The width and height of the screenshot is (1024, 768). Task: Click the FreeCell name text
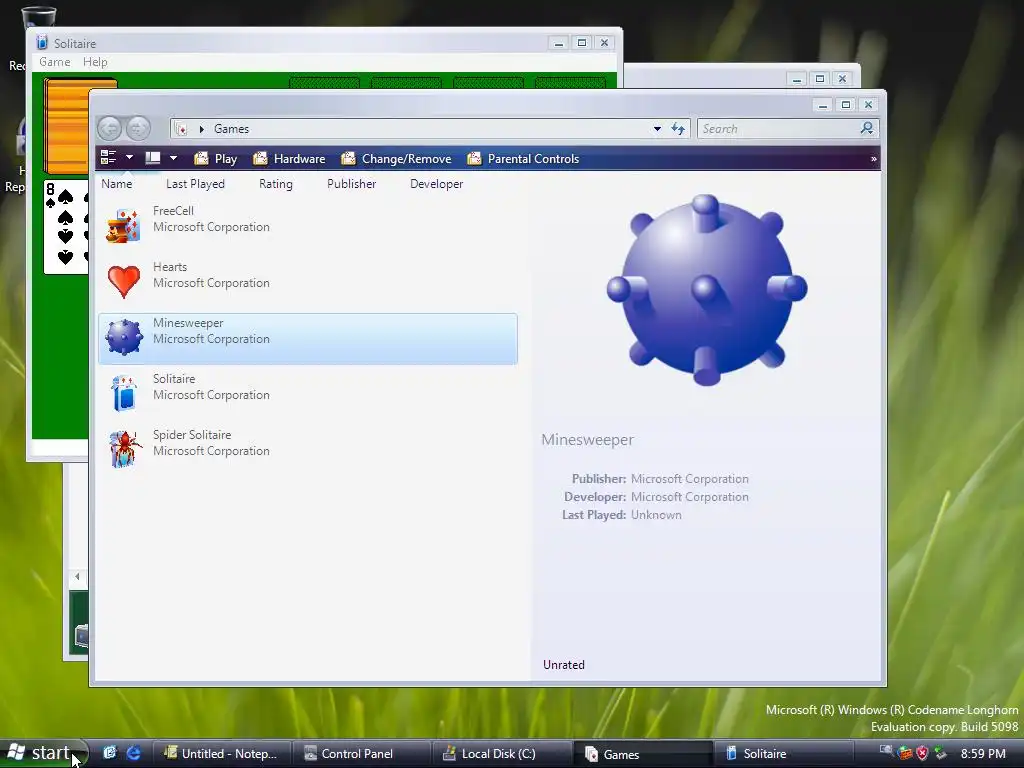tap(173, 211)
